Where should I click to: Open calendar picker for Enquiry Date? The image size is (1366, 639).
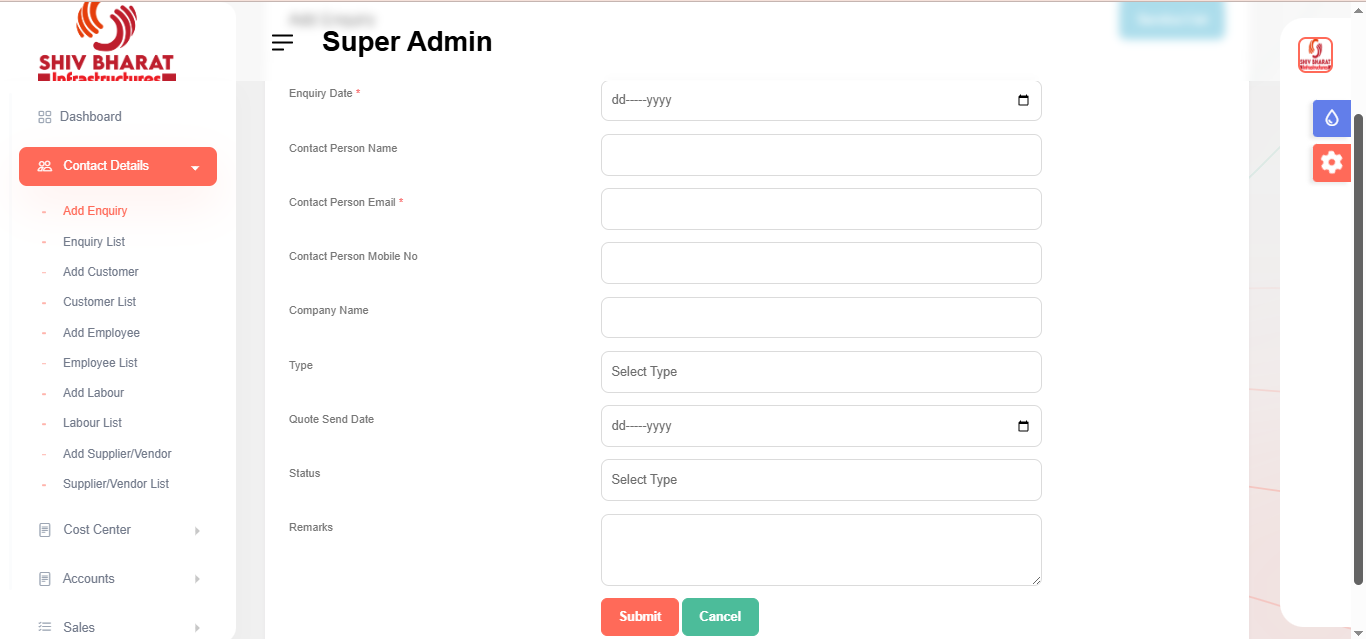pos(1023,101)
